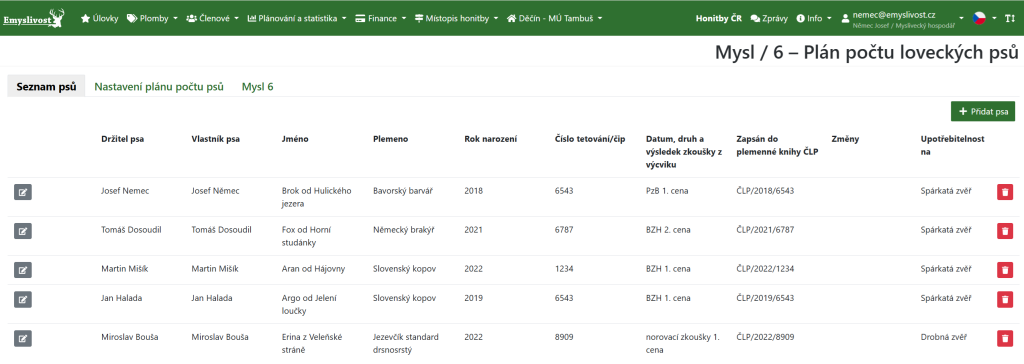
Task: Click the Přidat psa button
Action: pos(983,112)
